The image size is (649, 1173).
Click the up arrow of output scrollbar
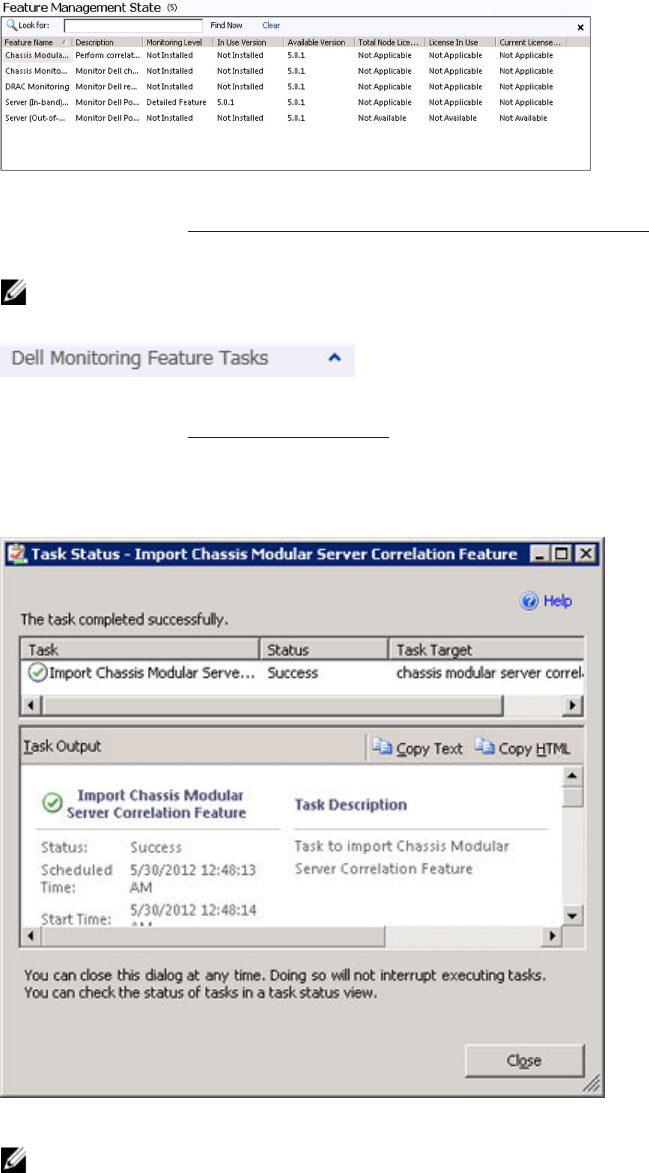tap(572, 776)
